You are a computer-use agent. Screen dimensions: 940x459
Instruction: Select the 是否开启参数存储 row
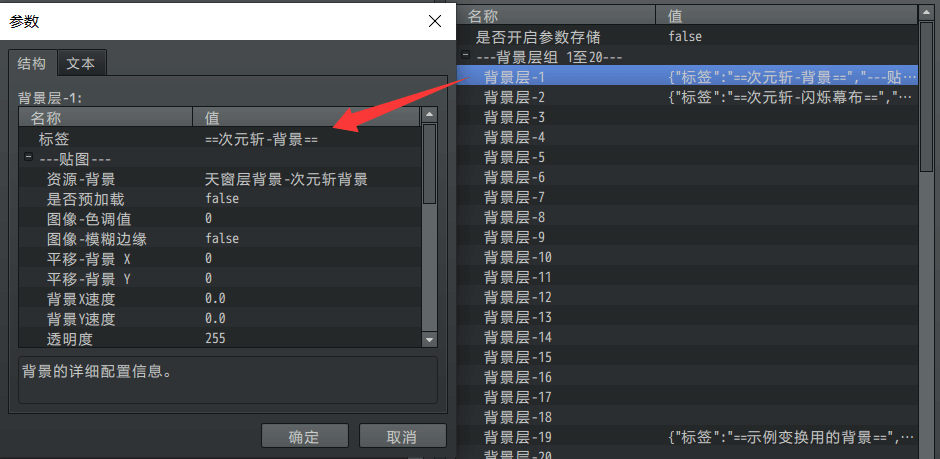coord(687,37)
